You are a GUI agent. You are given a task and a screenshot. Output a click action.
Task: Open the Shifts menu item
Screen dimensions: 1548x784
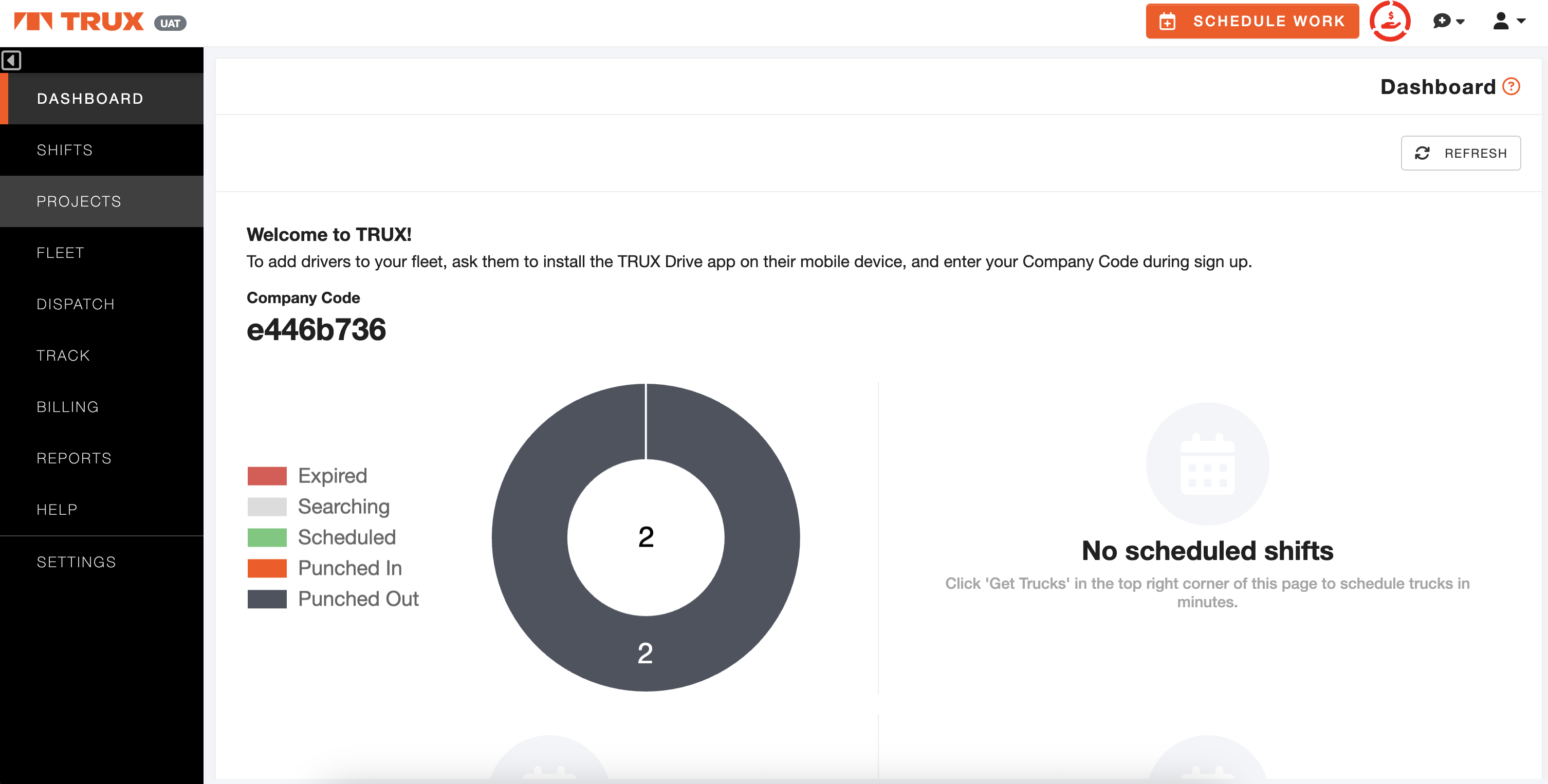click(65, 150)
